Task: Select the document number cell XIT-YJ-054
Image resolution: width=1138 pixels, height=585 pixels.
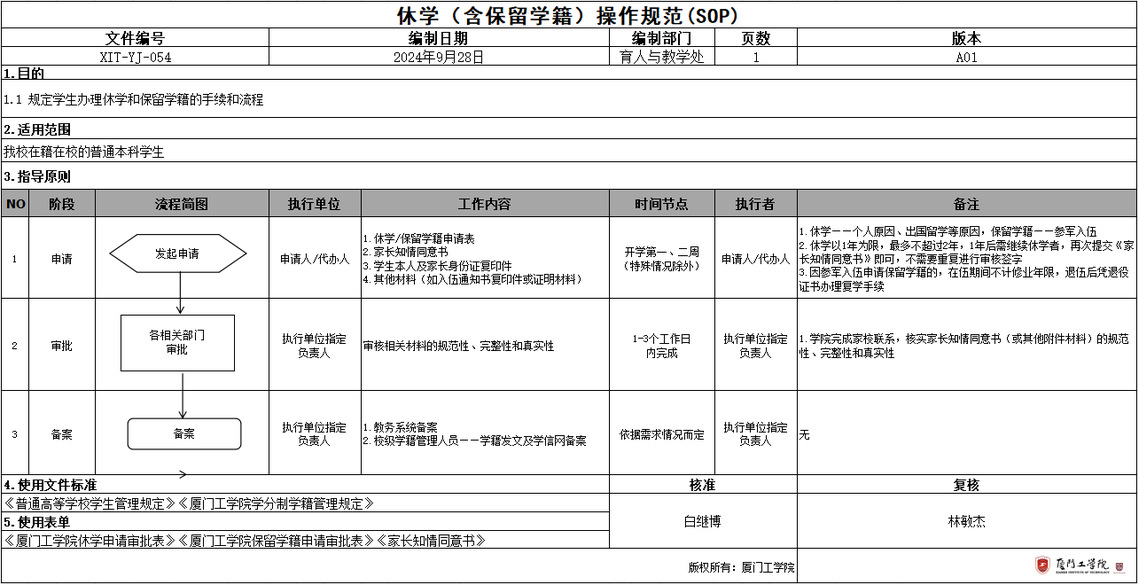Action: click(x=135, y=57)
